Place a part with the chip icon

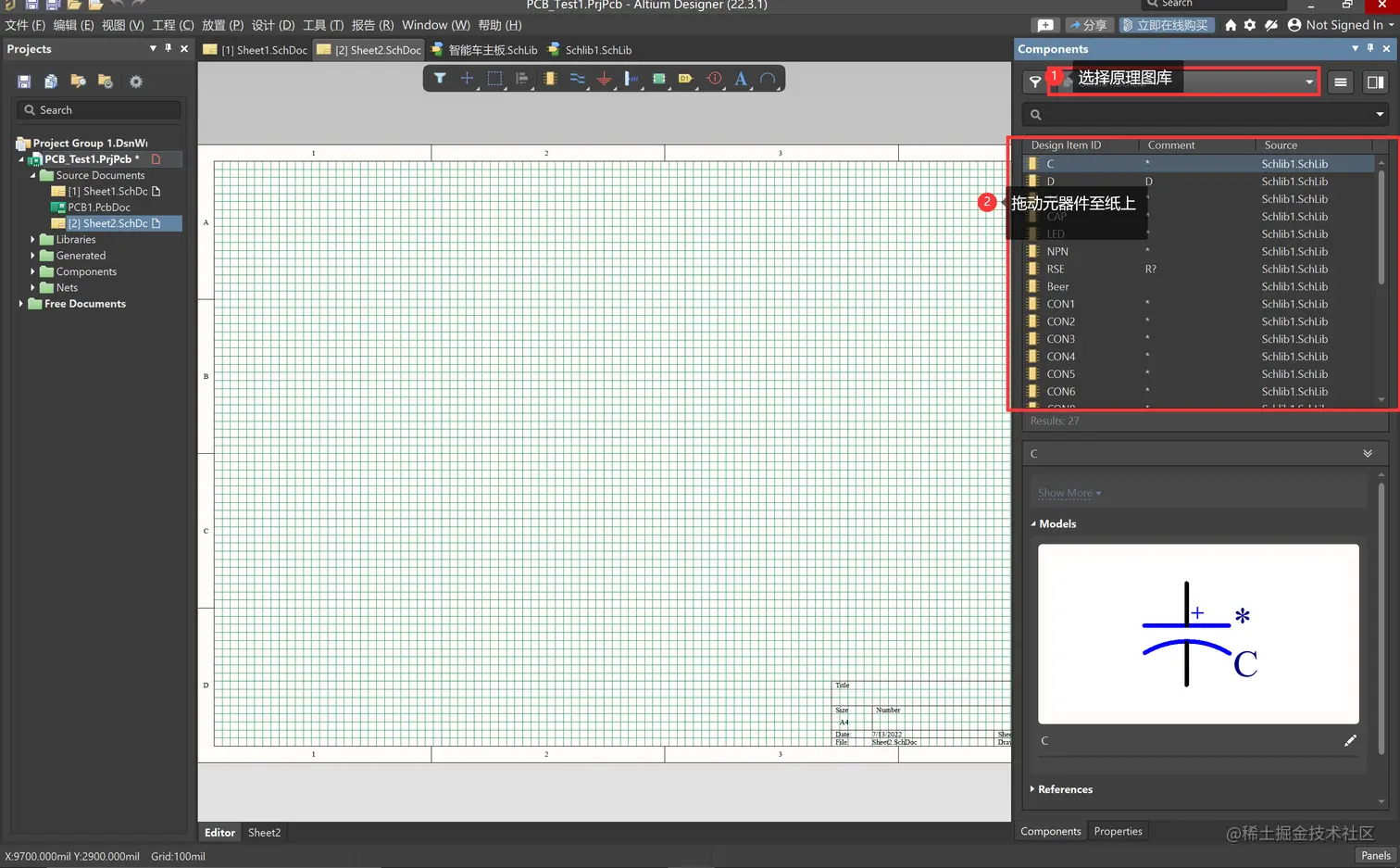coord(550,79)
